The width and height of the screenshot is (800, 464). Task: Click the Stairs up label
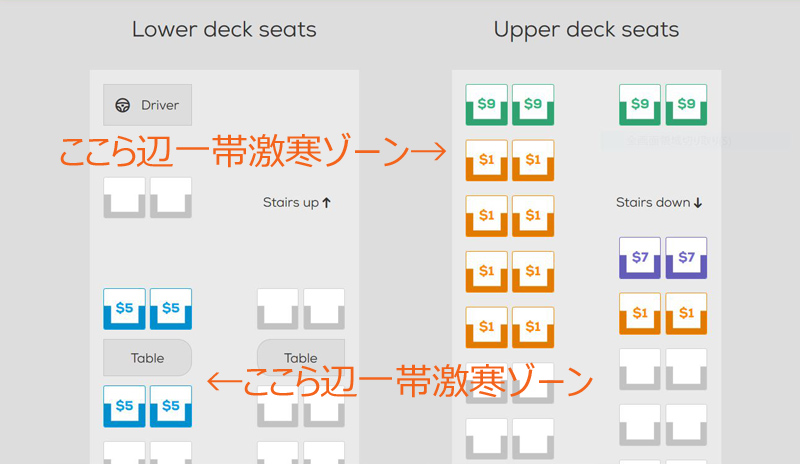click(297, 203)
